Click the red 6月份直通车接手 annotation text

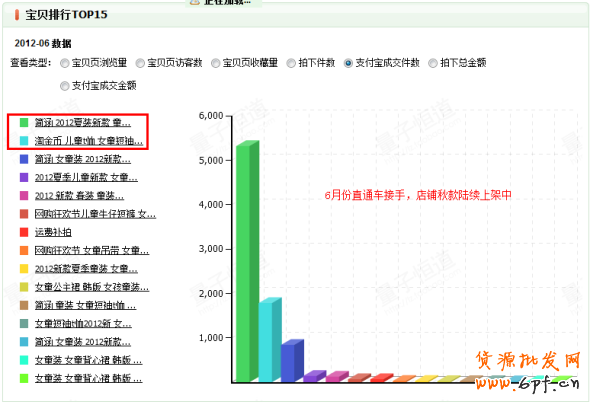click(x=418, y=195)
